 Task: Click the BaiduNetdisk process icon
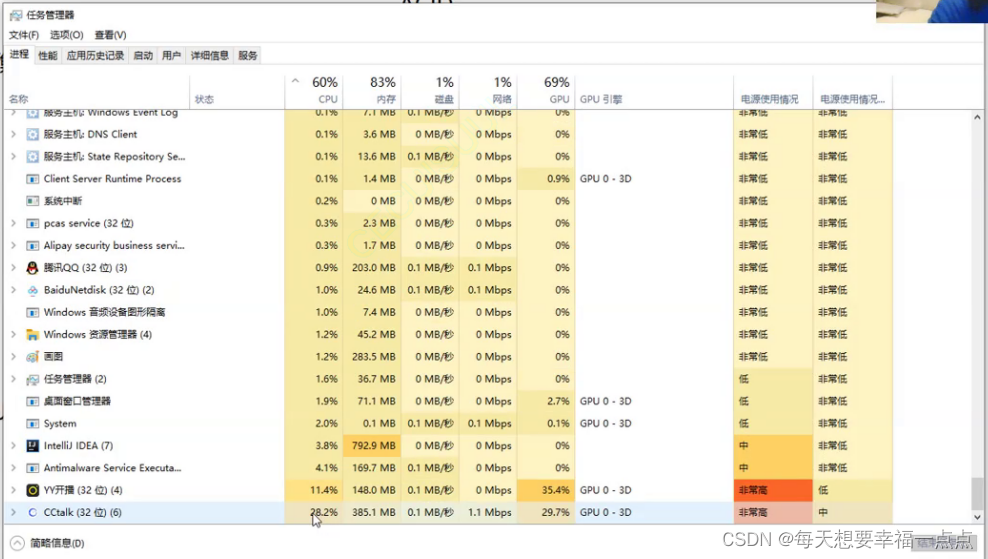(33, 290)
